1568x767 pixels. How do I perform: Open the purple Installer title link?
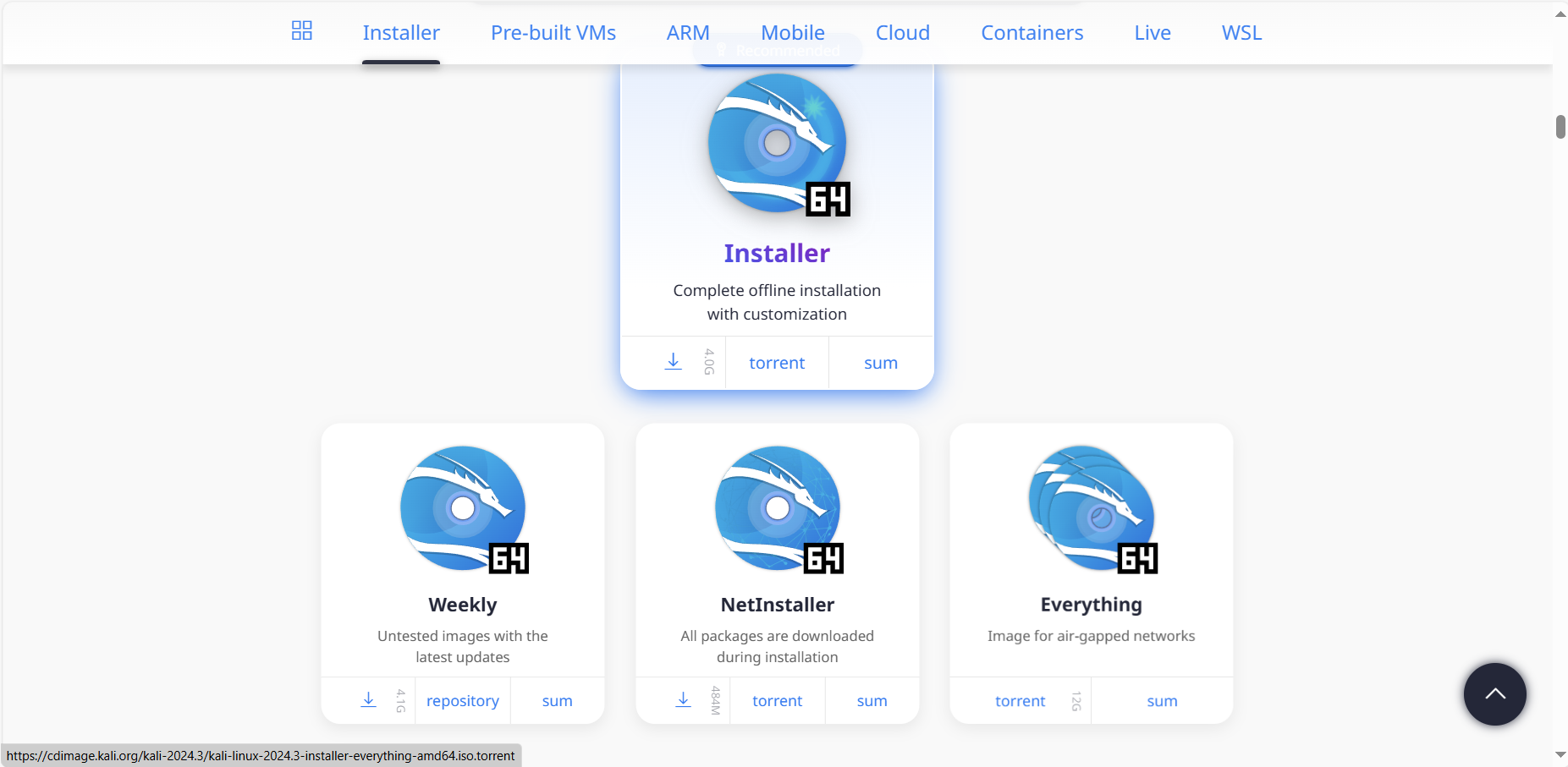tap(777, 253)
